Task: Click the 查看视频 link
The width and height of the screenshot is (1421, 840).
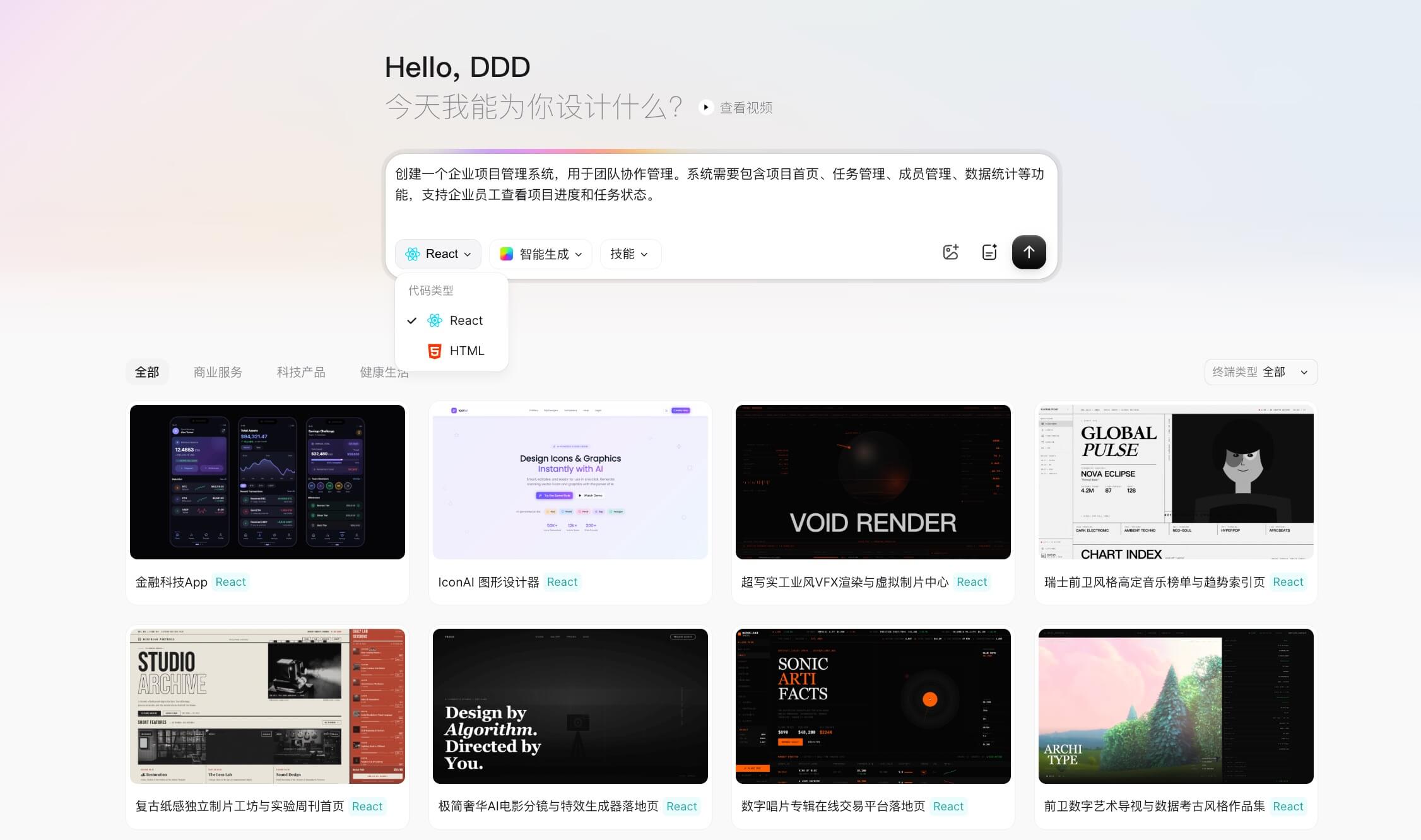Action: point(746,108)
